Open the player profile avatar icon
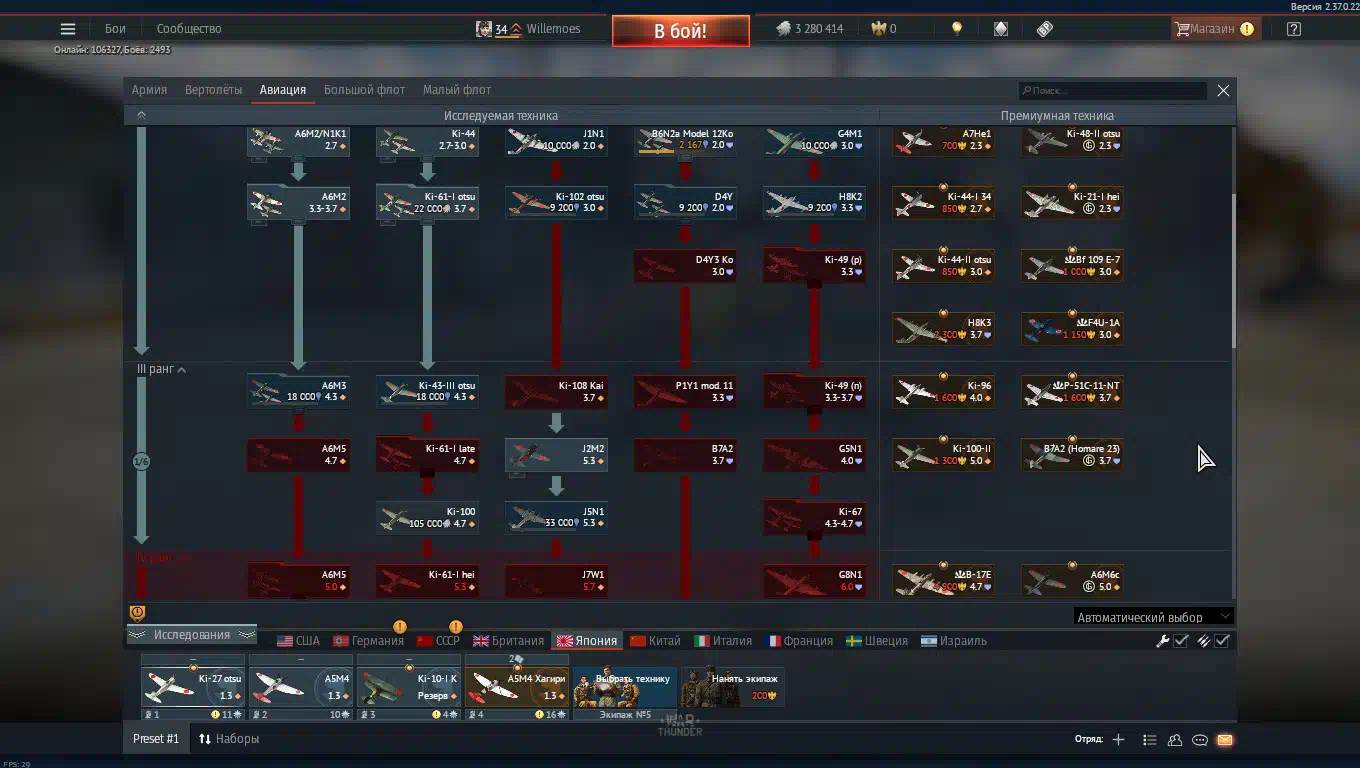Viewport: 1360px width, 768px height. point(484,29)
